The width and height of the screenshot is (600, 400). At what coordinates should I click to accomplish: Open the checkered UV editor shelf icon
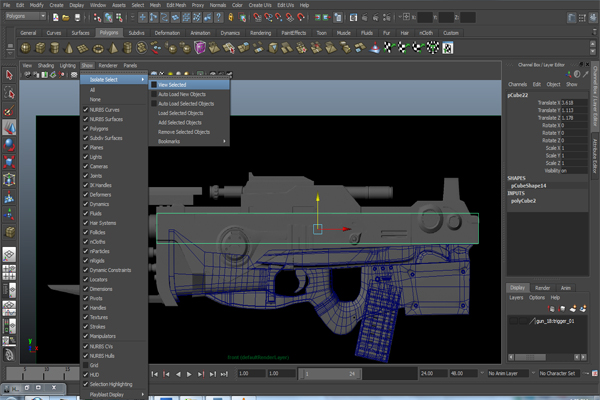(448, 48)
